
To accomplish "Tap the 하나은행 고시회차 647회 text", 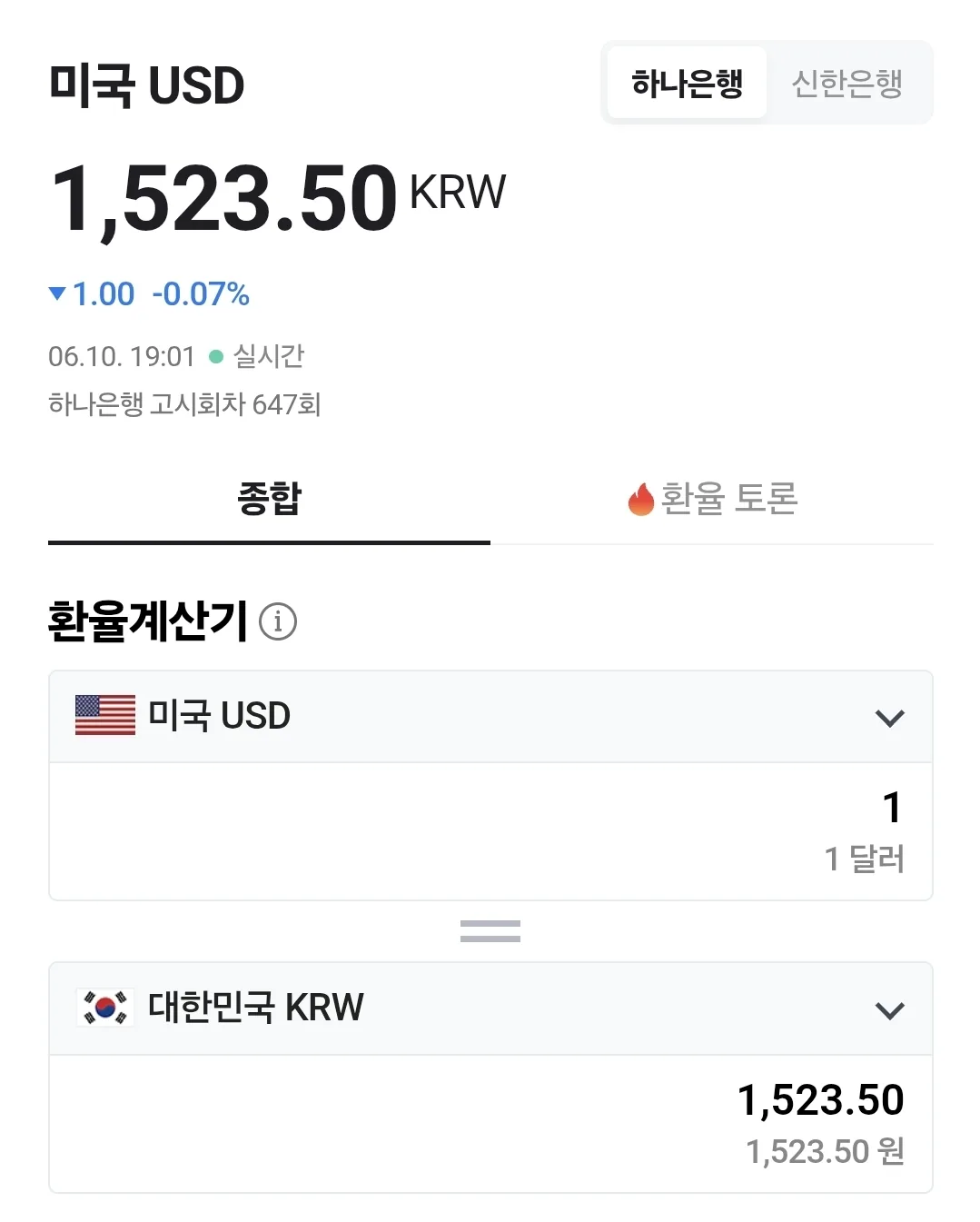I will [184, 403].
